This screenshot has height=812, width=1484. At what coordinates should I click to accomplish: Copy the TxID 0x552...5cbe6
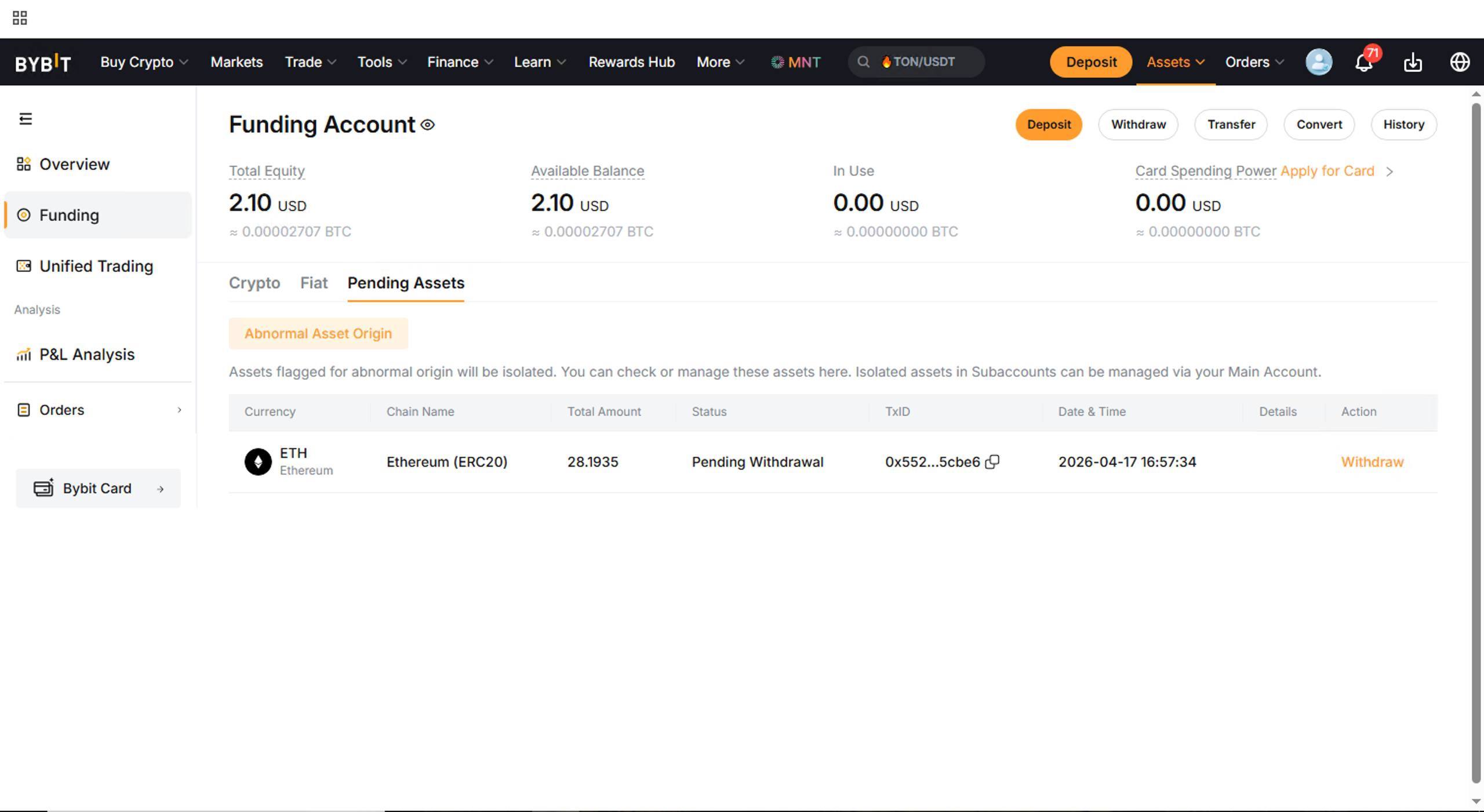[x=992, y=462]
